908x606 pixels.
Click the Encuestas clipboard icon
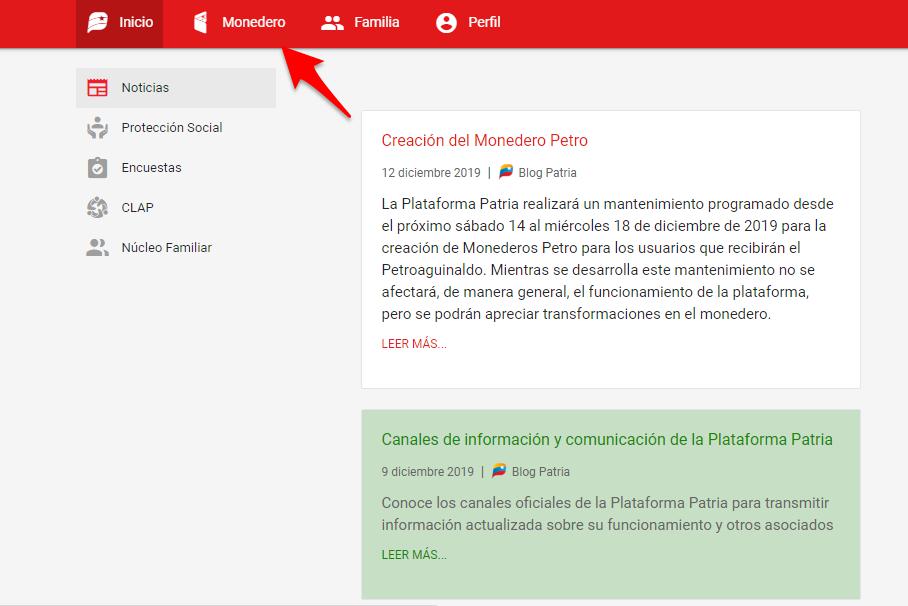point(97,167)
